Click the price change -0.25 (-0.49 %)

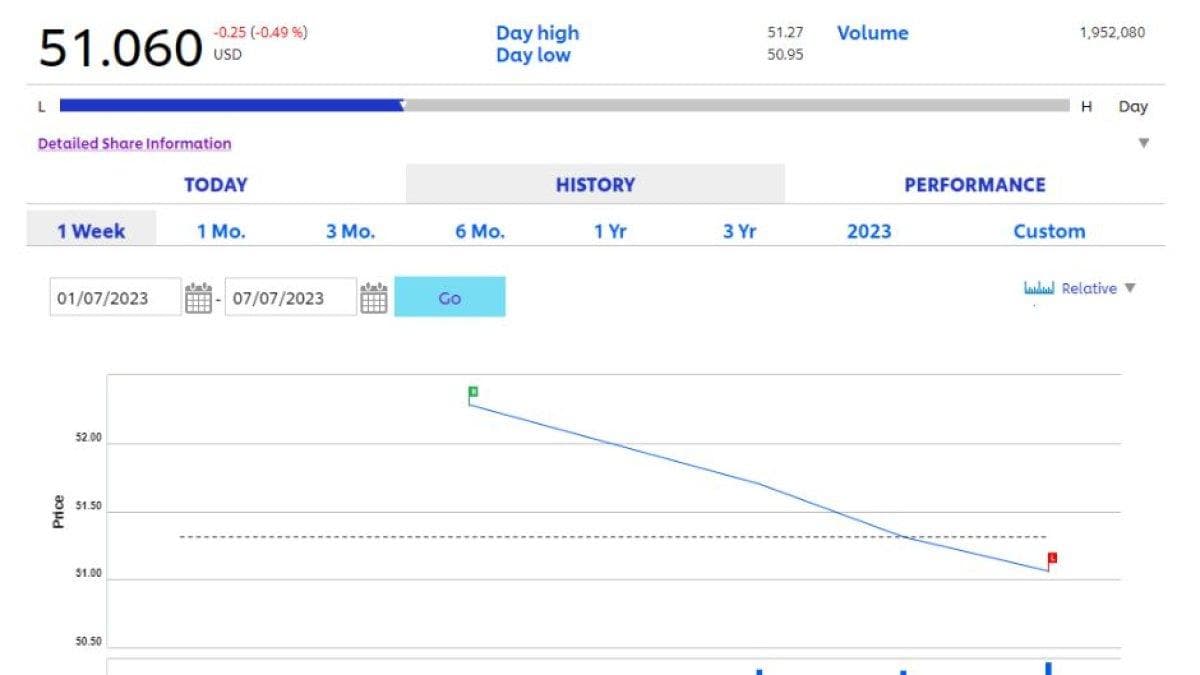click(260, 32)
